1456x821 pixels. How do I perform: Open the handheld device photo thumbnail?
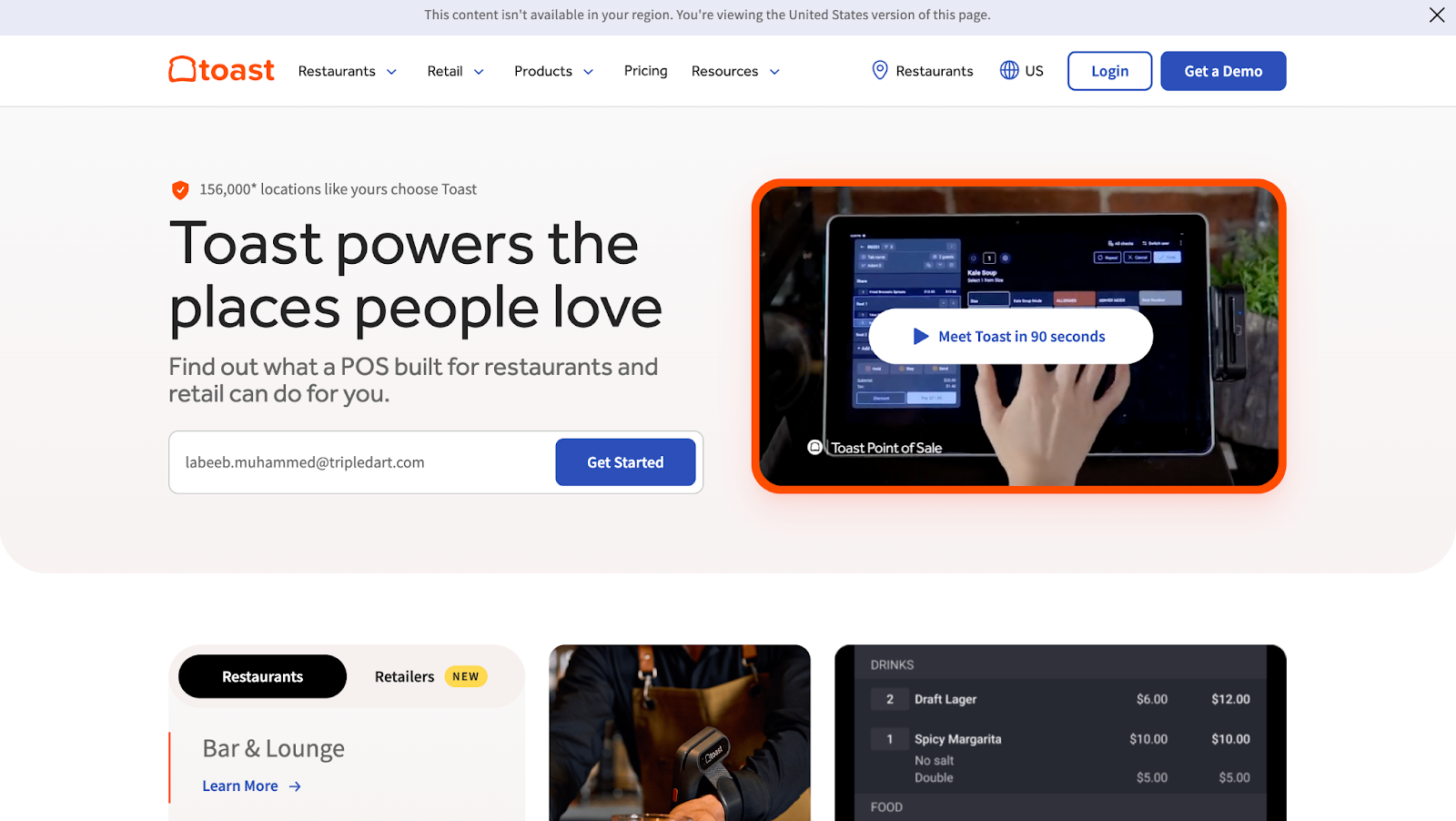(x=680, y=733)
